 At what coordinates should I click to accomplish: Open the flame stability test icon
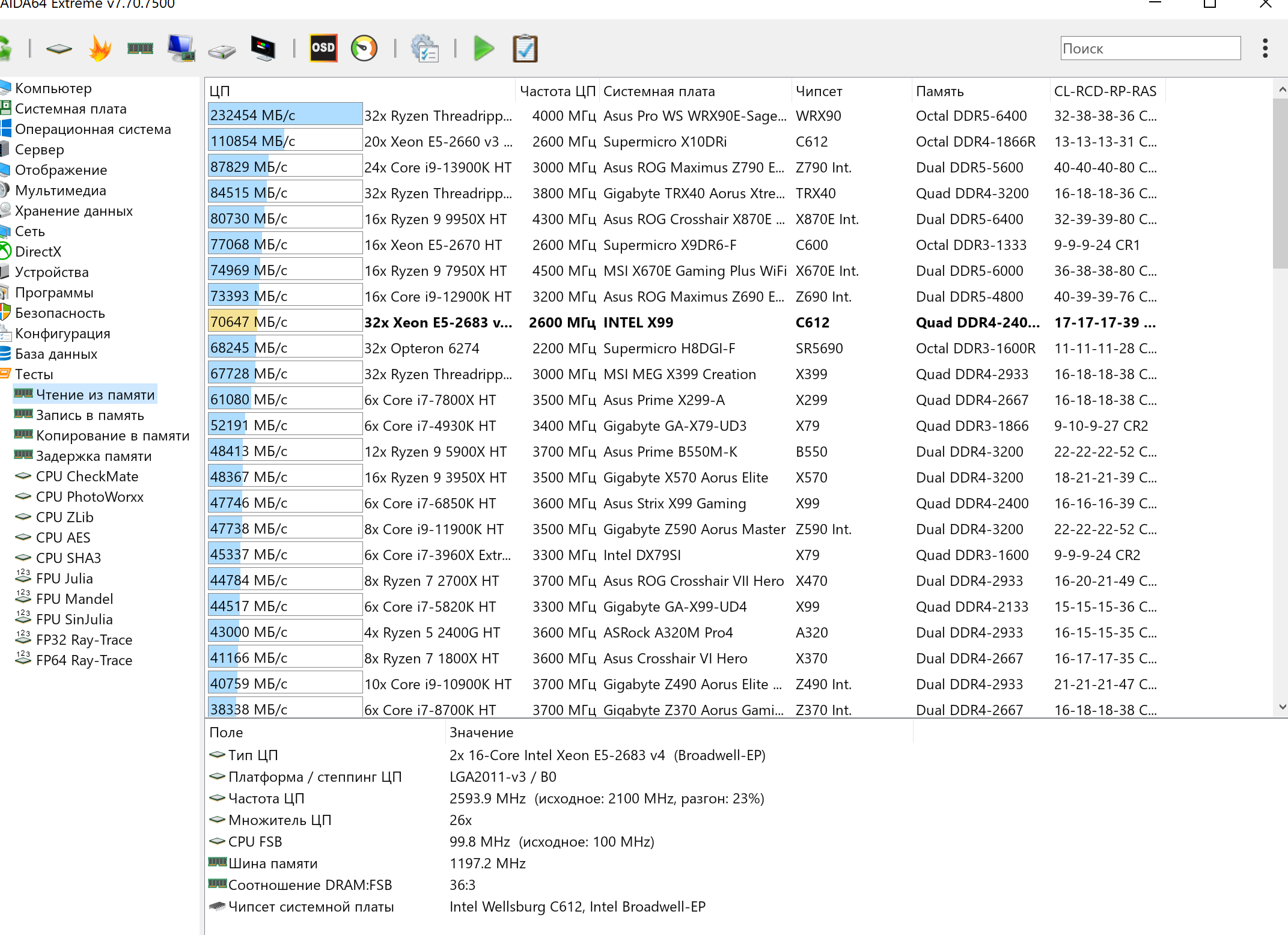coord(100,48)
